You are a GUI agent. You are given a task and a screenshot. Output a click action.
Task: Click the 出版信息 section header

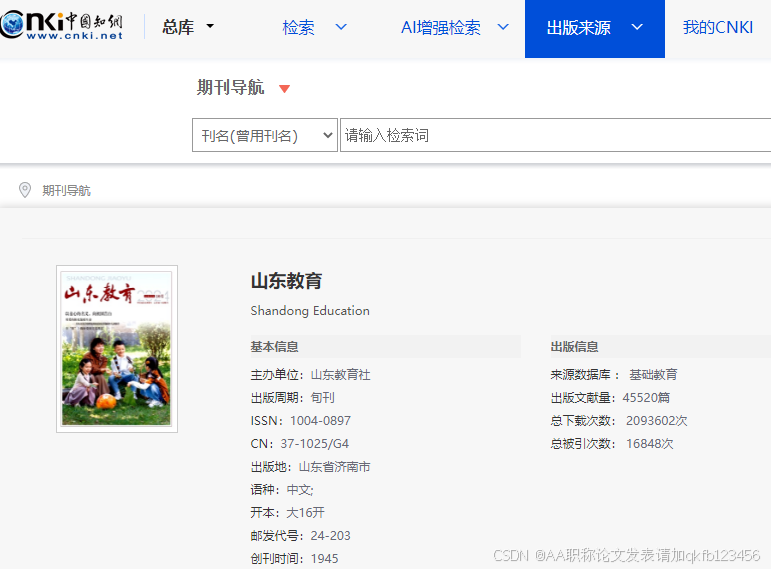click(x=574, y=347)
